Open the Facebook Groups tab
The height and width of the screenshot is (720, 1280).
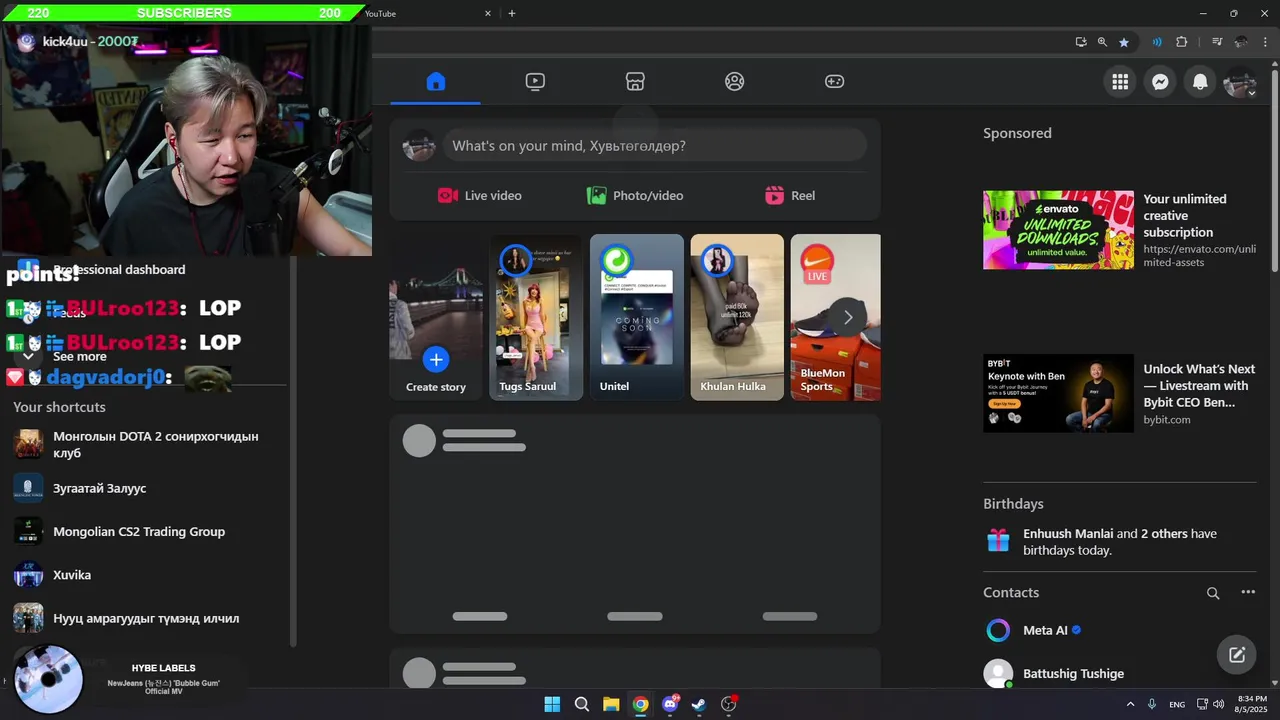coord(735,82)
